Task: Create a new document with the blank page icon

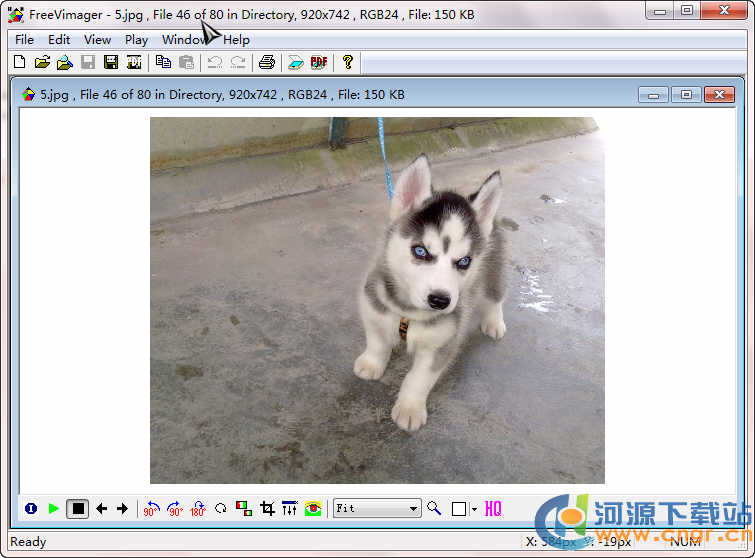Action: tap(19, 62)
